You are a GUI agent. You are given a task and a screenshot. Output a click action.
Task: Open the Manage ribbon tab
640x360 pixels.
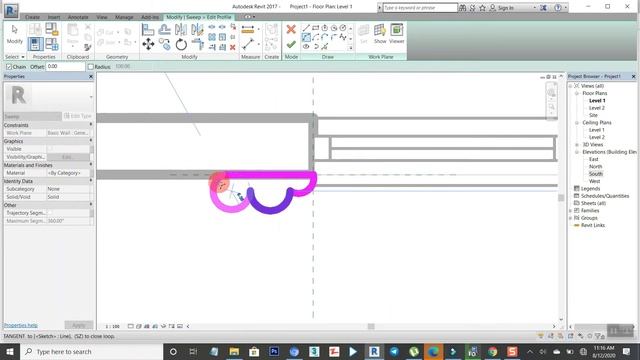pyautogui.click(x=124, y=17)
